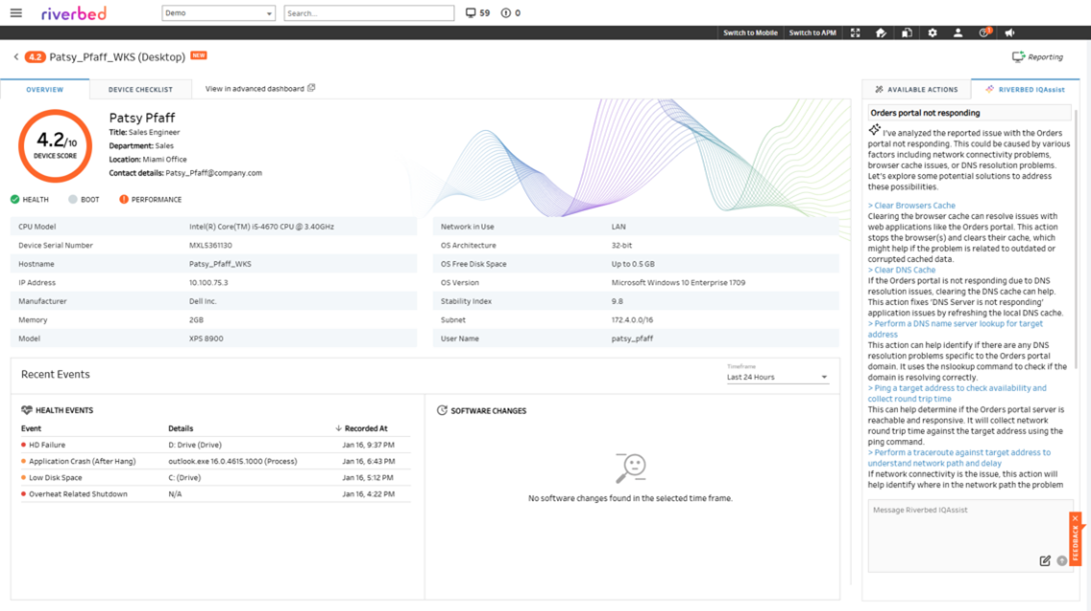Viewport: 1091px width, 611px height.
Task: Select the Application Crash (After Hang) event
Action: tap(216, 461)
